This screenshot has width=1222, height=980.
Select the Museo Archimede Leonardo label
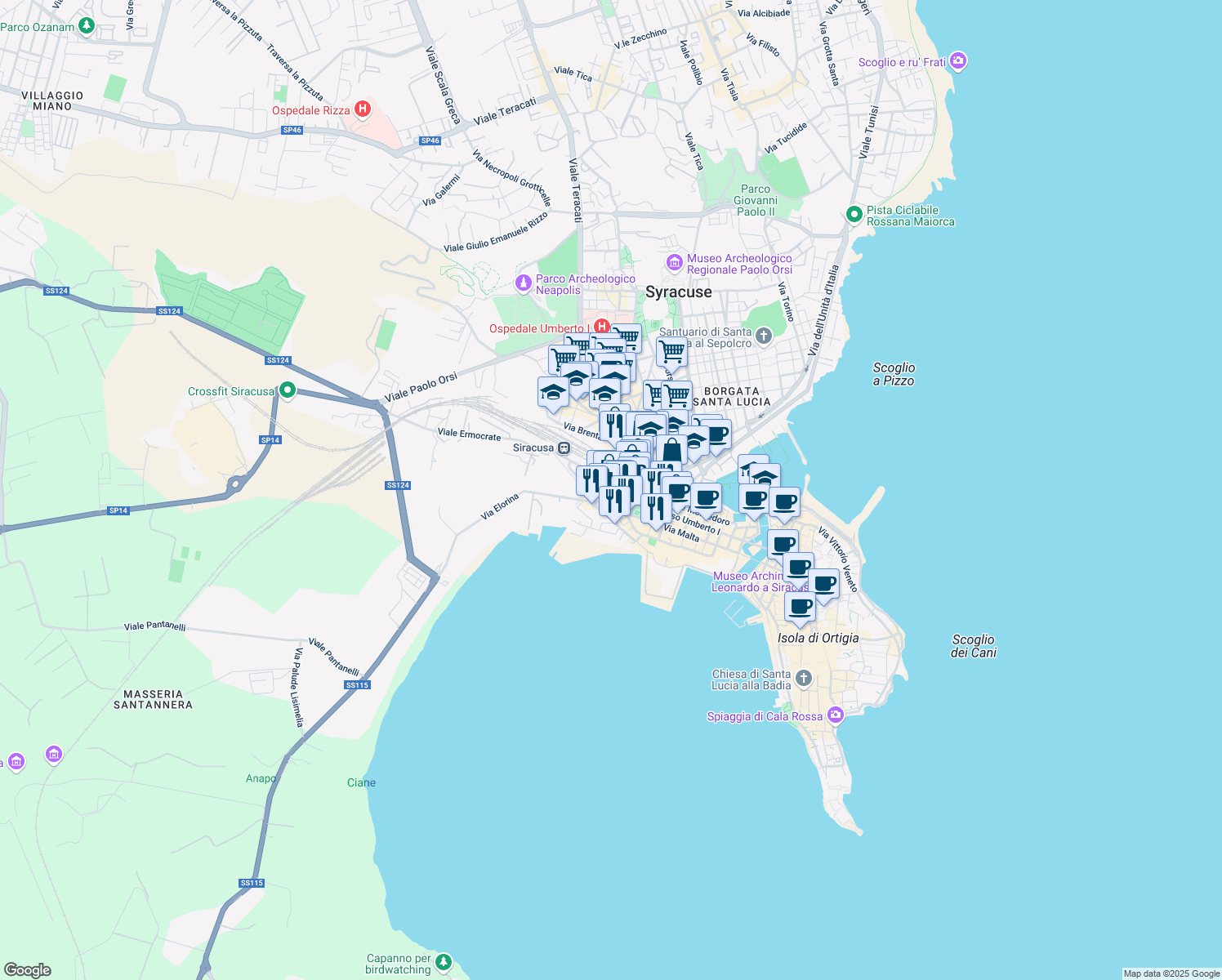[x=760, y=581]
